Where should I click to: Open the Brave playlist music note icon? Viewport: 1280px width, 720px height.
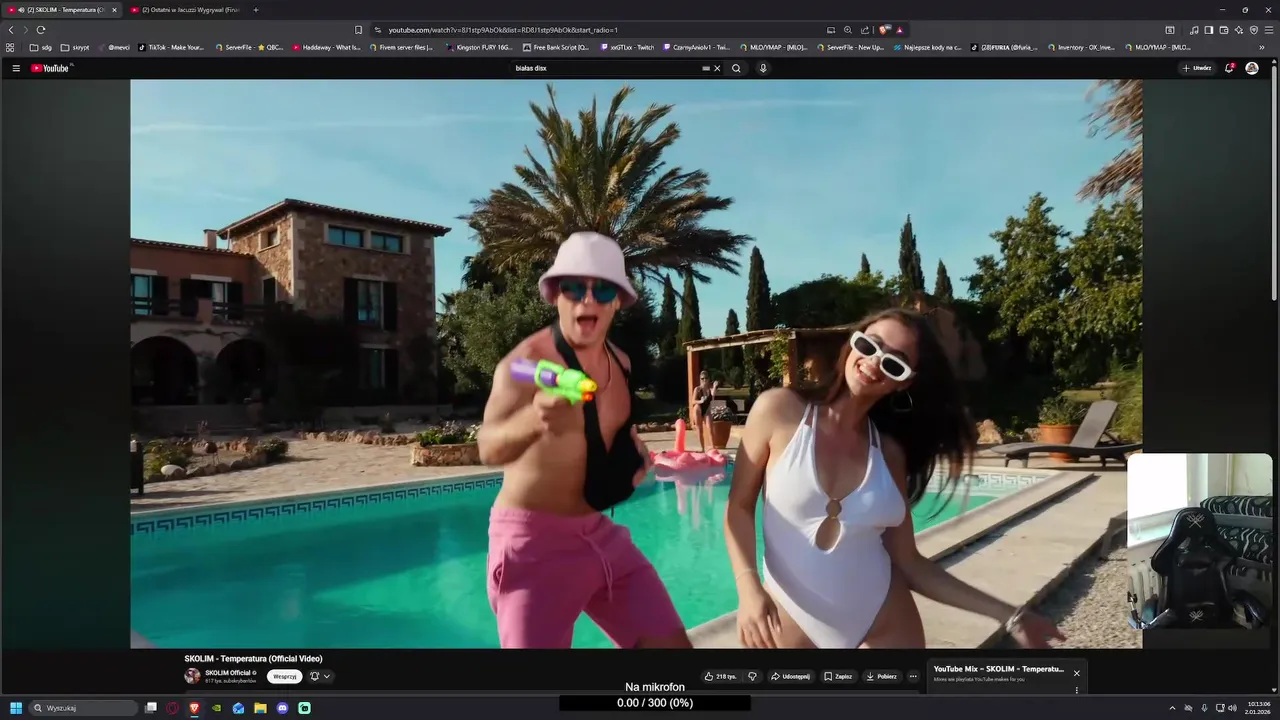(x=1194, y=30)
